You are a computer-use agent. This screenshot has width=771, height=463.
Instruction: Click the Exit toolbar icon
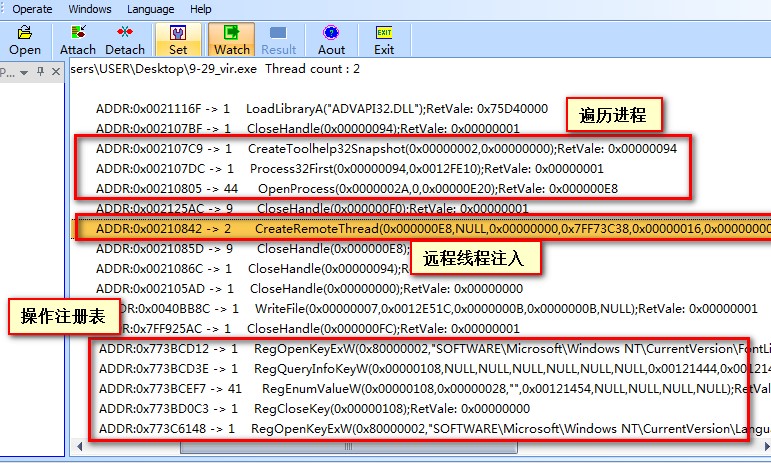coord(384,40)
